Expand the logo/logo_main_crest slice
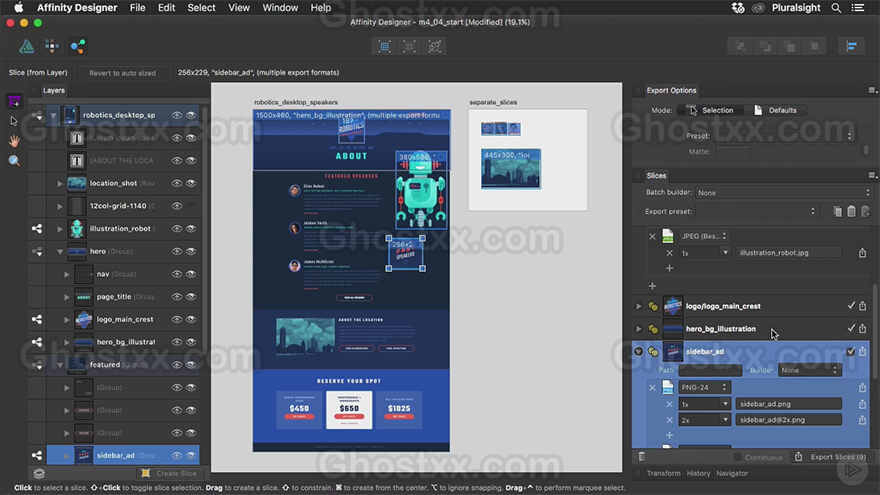 pos(639,306)
